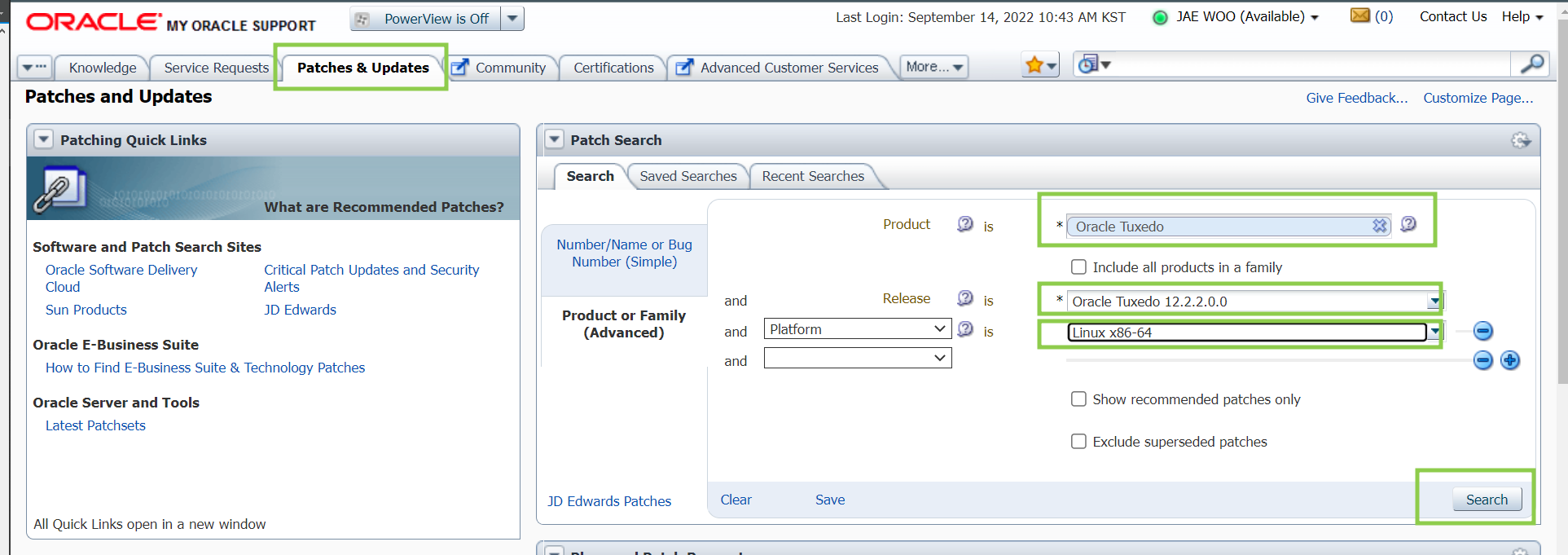Collapse the Patching Quick Links panel
The width and height of the screenshot is (1568, 555).
tap(44, 139)
